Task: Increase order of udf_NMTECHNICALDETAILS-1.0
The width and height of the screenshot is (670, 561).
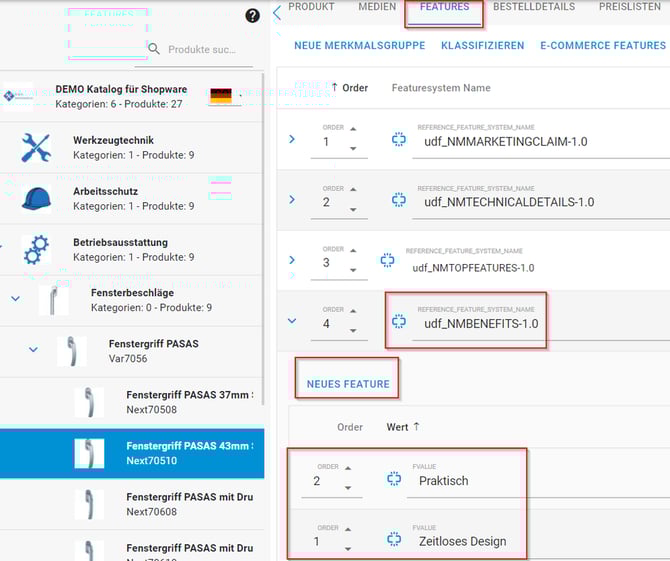Action: [x=353, y=189]
